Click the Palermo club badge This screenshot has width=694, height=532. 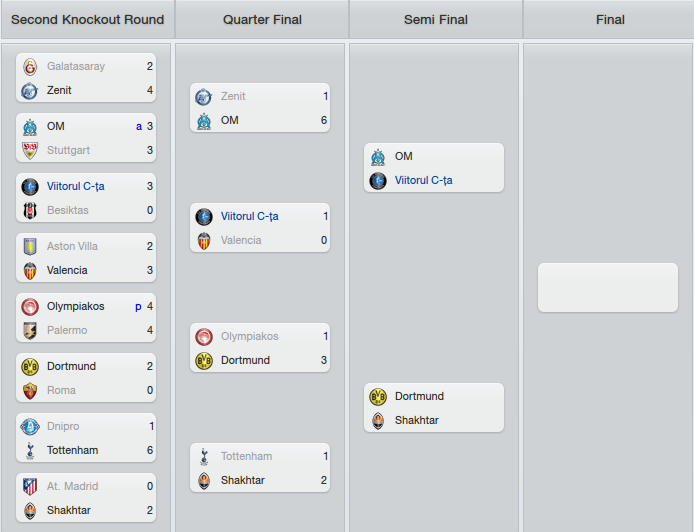pyautogui.click(x=30, y=331)
